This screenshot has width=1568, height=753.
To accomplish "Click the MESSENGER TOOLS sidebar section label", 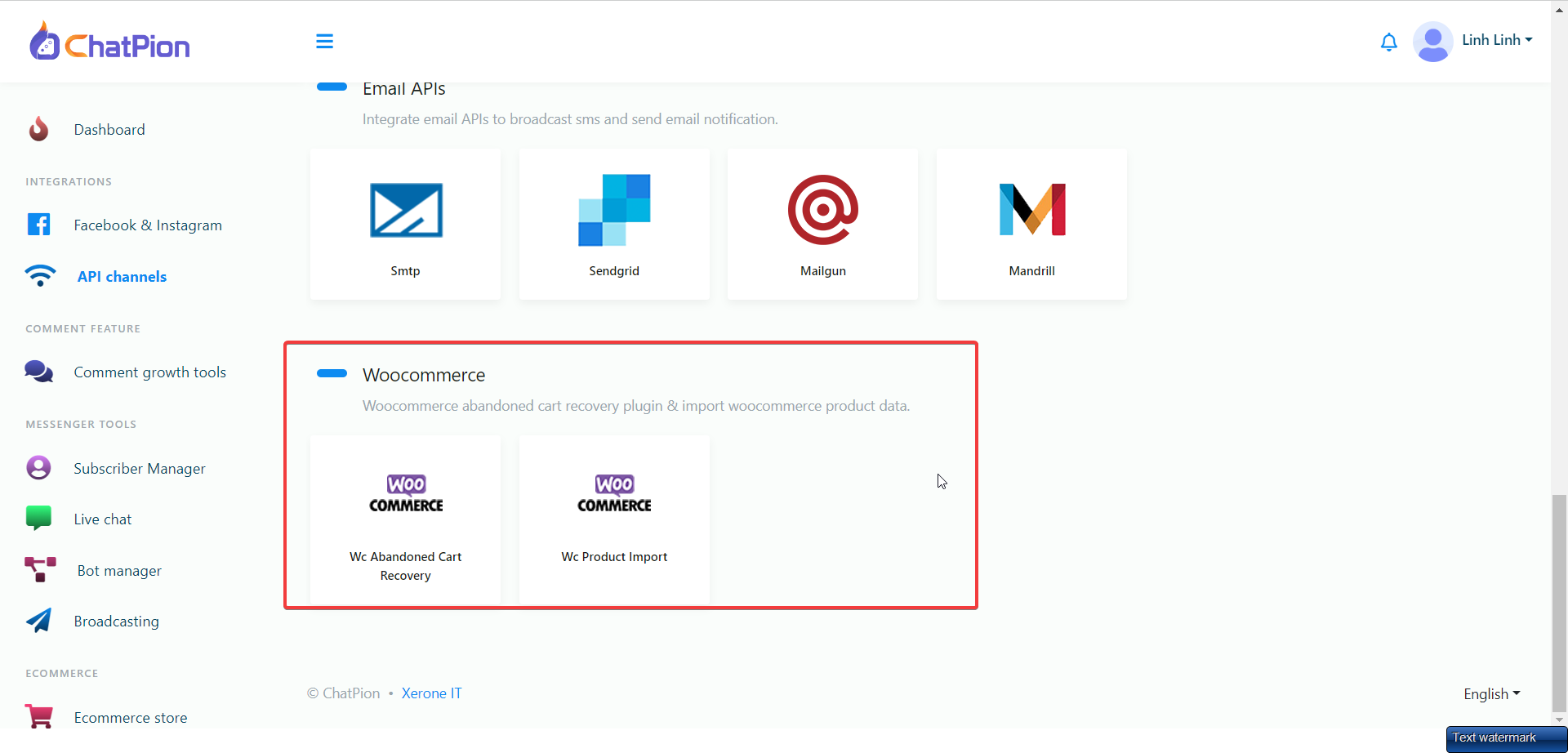I will point(81,425).
